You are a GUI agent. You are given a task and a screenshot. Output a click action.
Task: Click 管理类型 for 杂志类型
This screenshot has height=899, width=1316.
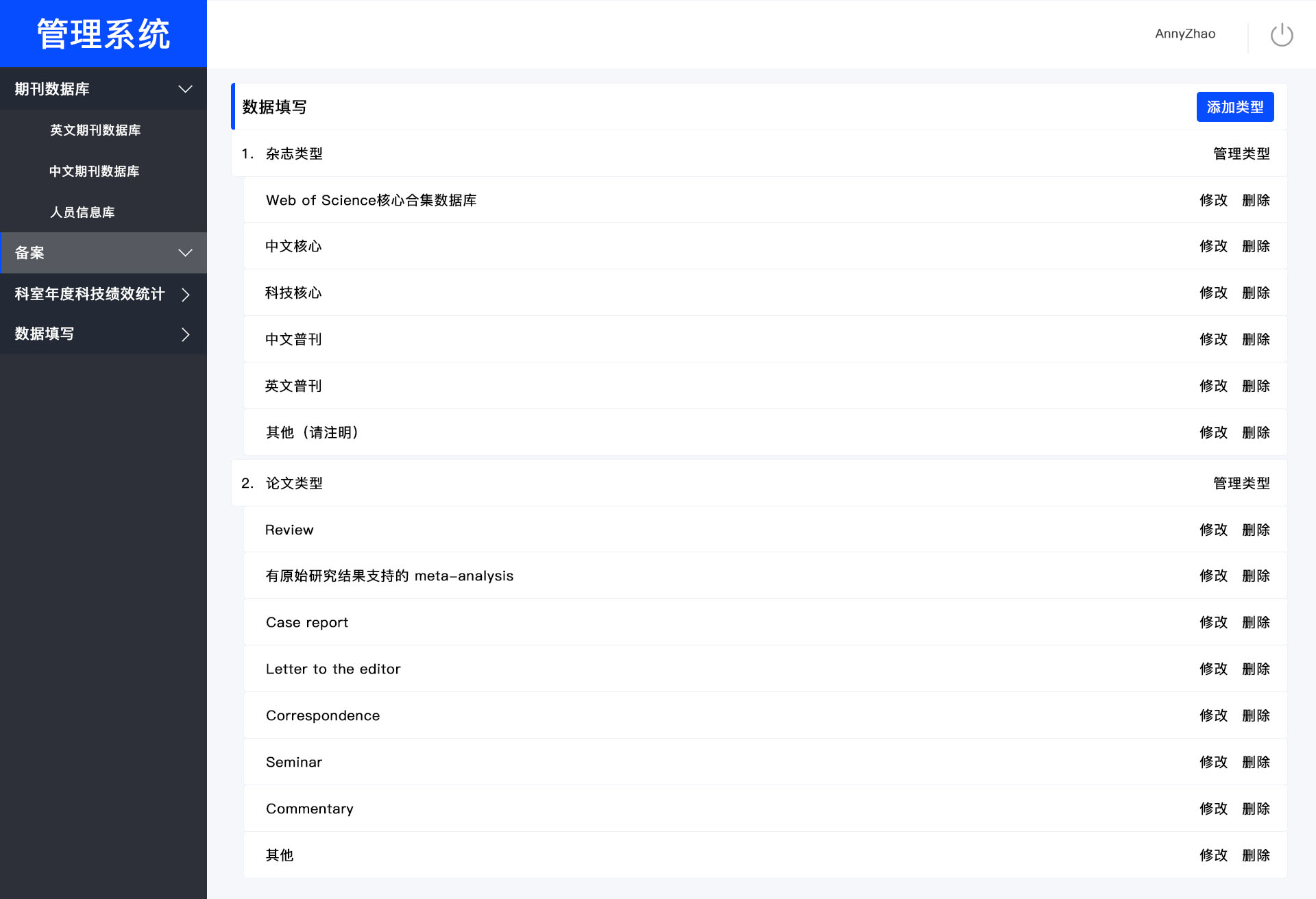coord(1241,153)
